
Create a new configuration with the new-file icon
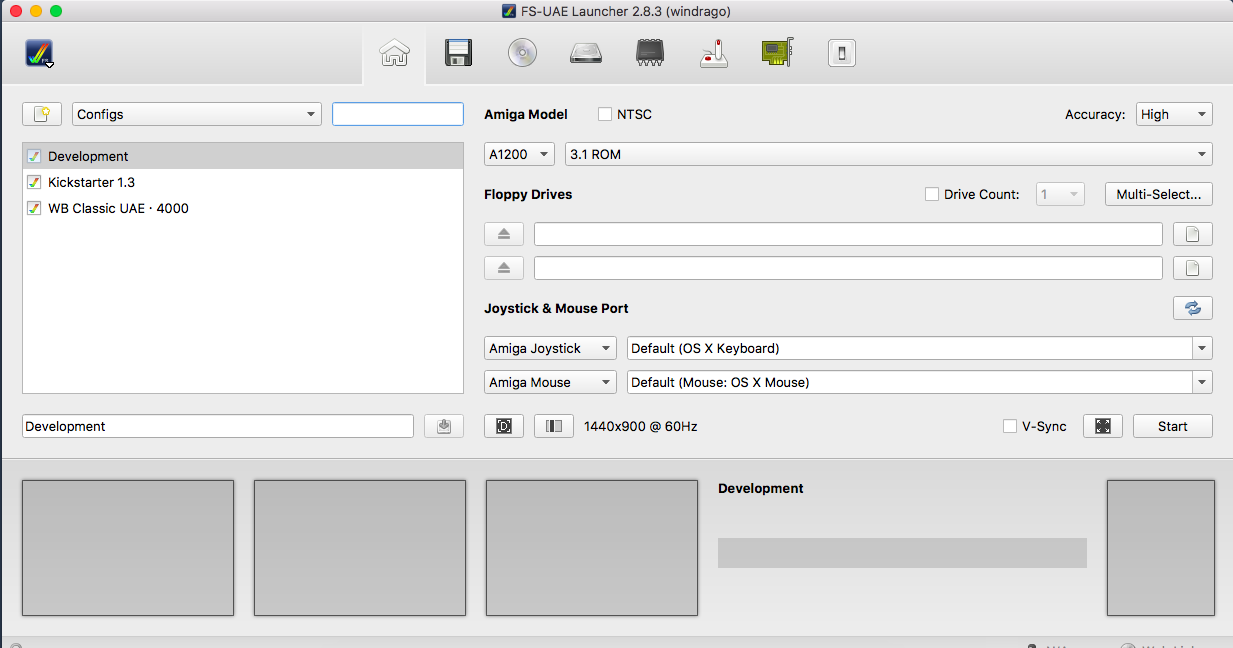tap(42, 114)
